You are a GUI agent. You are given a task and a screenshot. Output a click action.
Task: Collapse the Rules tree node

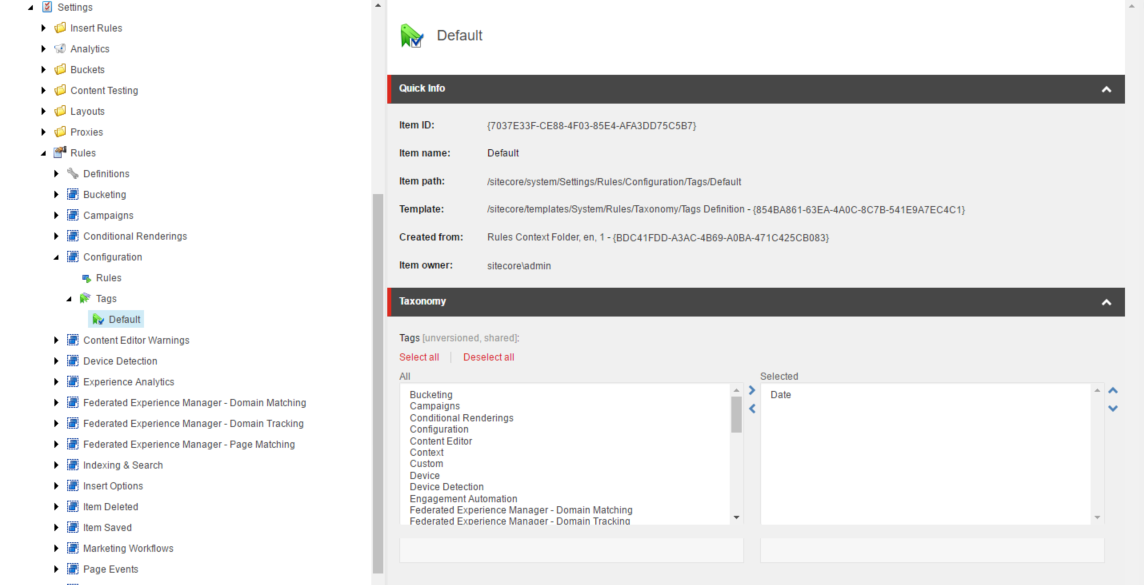tap(43, 153)
